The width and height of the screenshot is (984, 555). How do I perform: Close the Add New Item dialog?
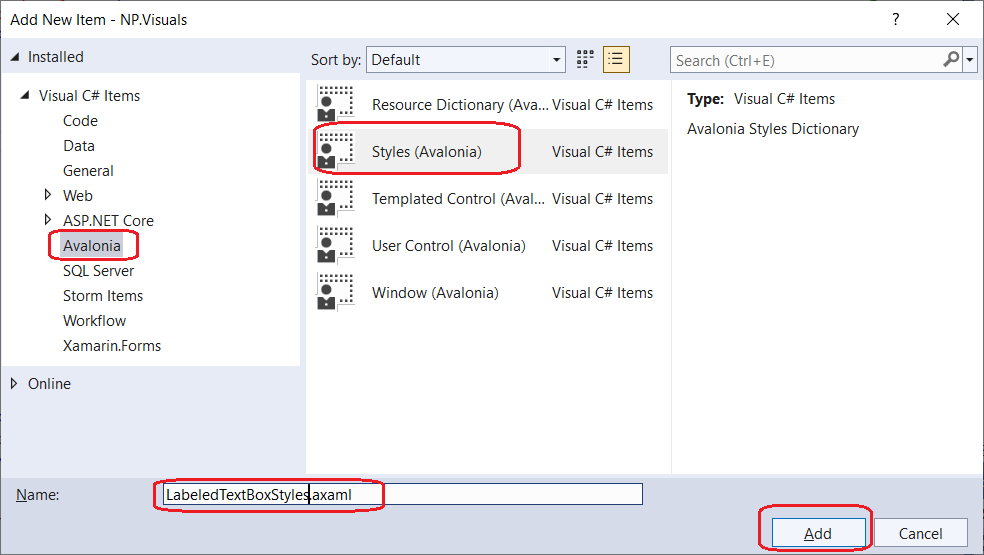pos(953,19)
